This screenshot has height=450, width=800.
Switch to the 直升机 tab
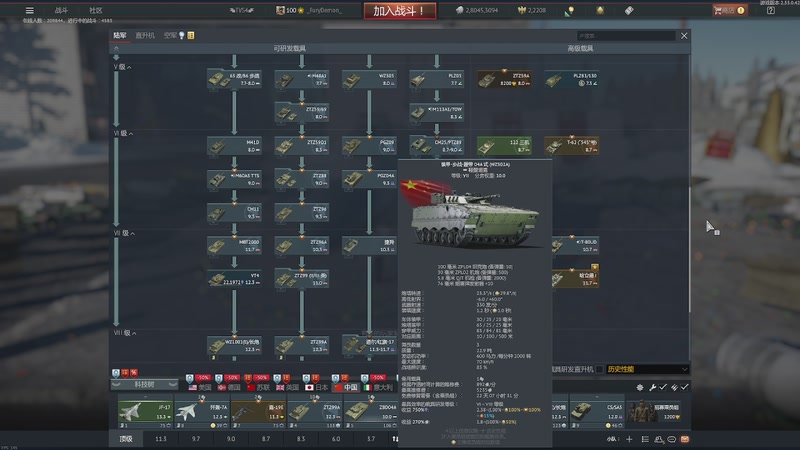tap(145, 35)
